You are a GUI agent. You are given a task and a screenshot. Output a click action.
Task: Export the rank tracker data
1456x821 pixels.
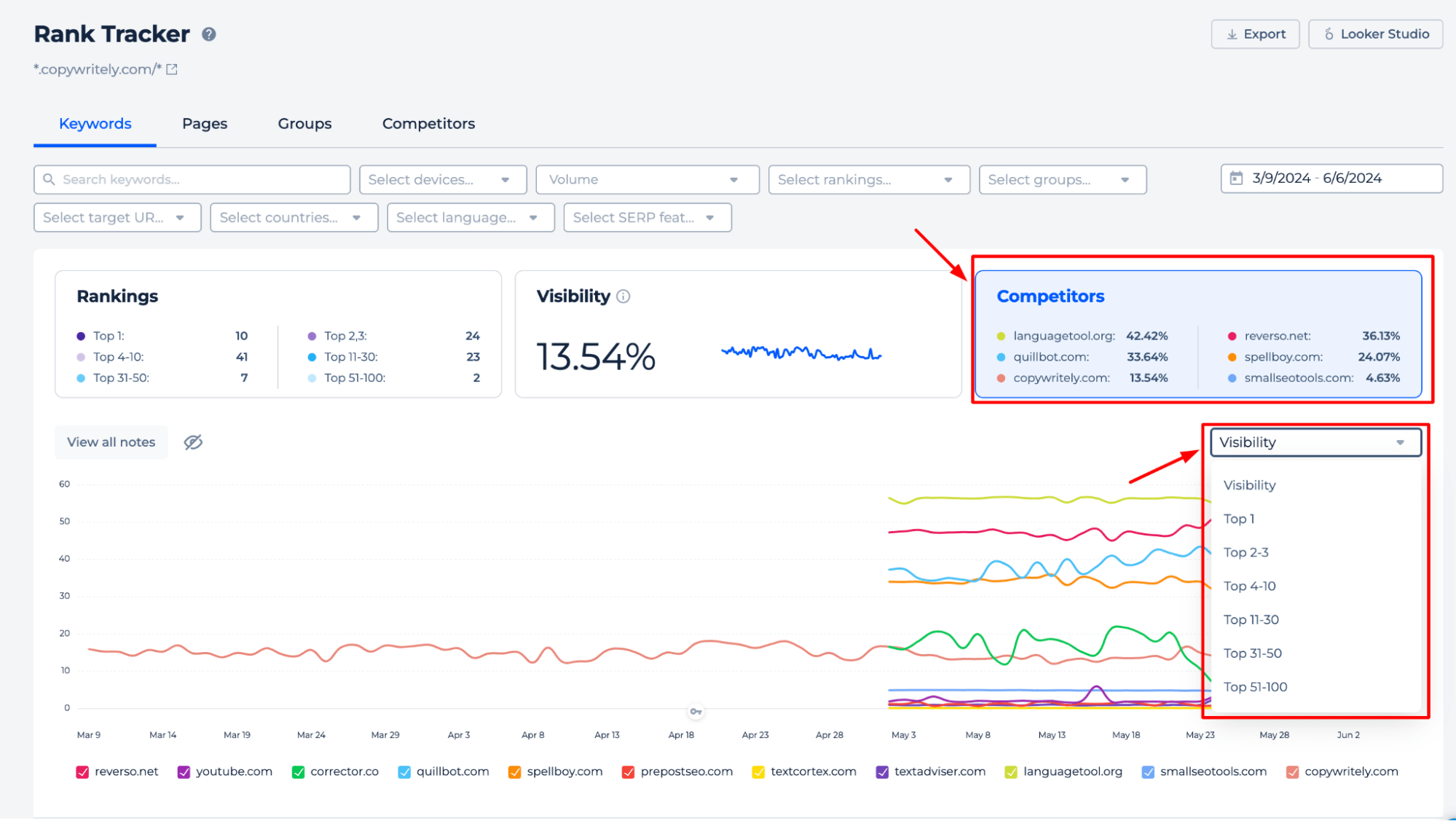coord(1255,34)
